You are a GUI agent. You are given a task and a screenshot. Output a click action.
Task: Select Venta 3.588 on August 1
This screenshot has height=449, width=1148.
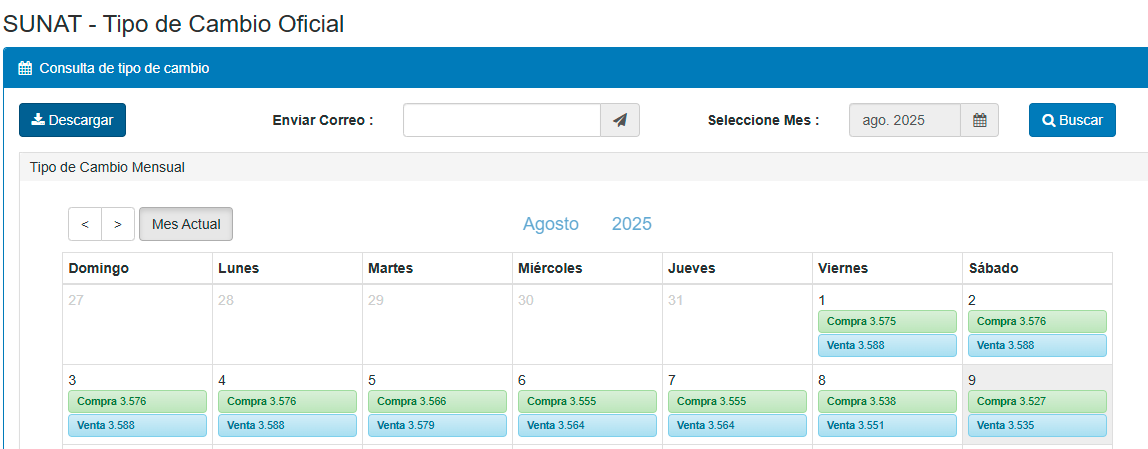[x=887, y=345]
